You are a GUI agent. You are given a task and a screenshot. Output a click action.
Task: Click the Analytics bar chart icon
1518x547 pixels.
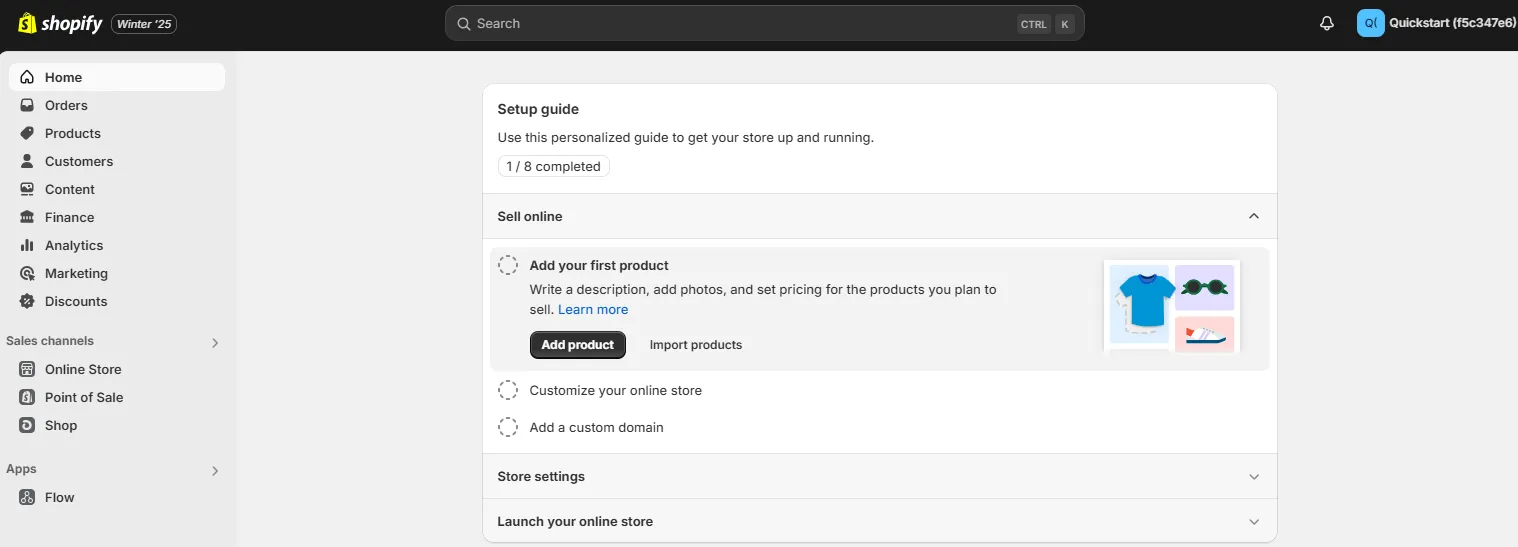click(27, 245)
